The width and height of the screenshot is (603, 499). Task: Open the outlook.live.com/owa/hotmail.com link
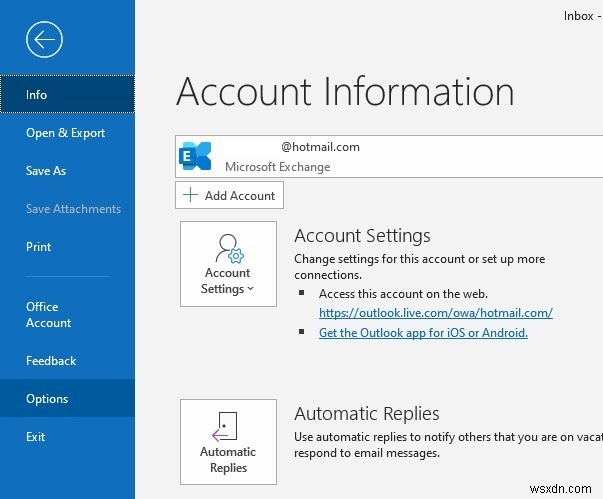pos(436,313)
